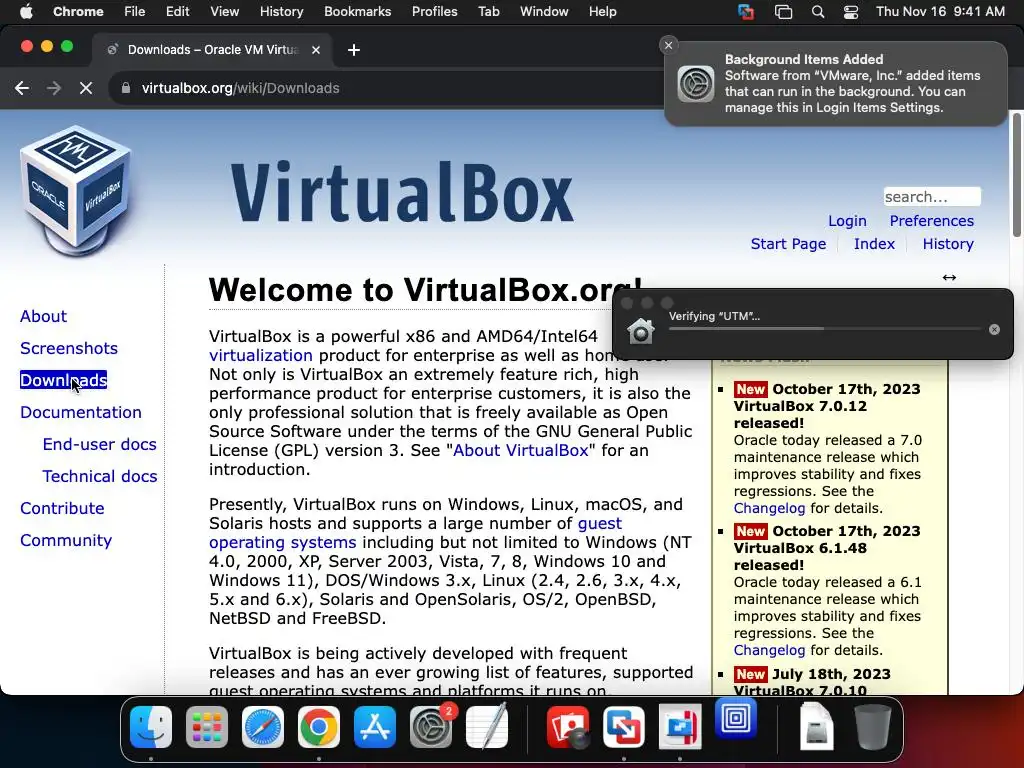The width and height of the screenshot is (1024, 768).
Task: Follow the virtualization link
Action: [x=261, y=355]
